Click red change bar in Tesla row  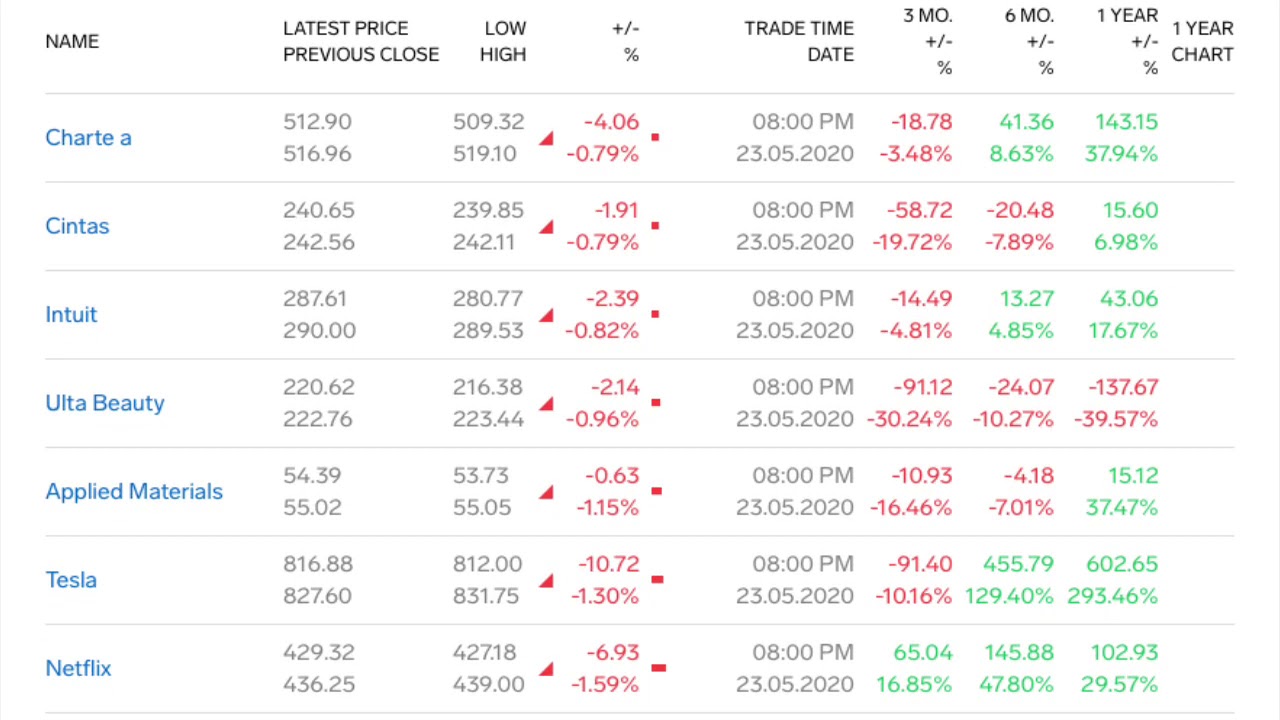click(x=657, y=579)
